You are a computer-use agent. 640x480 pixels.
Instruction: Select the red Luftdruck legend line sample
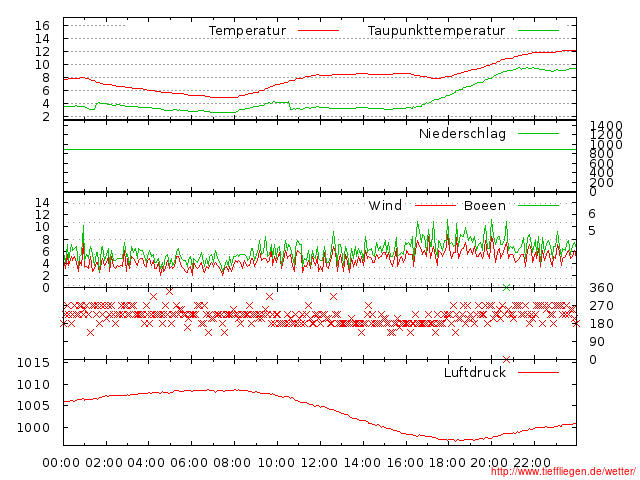[x=538, y=372]
